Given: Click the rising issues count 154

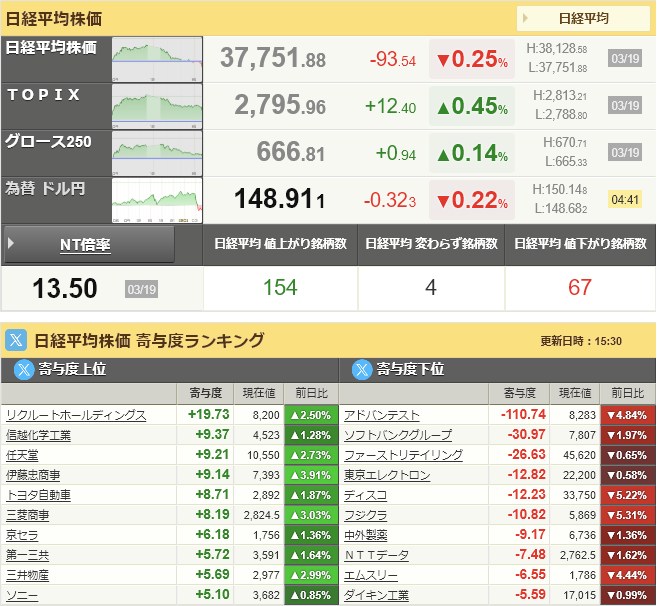Looking at the screenshot, I should [x=280, y=287].
